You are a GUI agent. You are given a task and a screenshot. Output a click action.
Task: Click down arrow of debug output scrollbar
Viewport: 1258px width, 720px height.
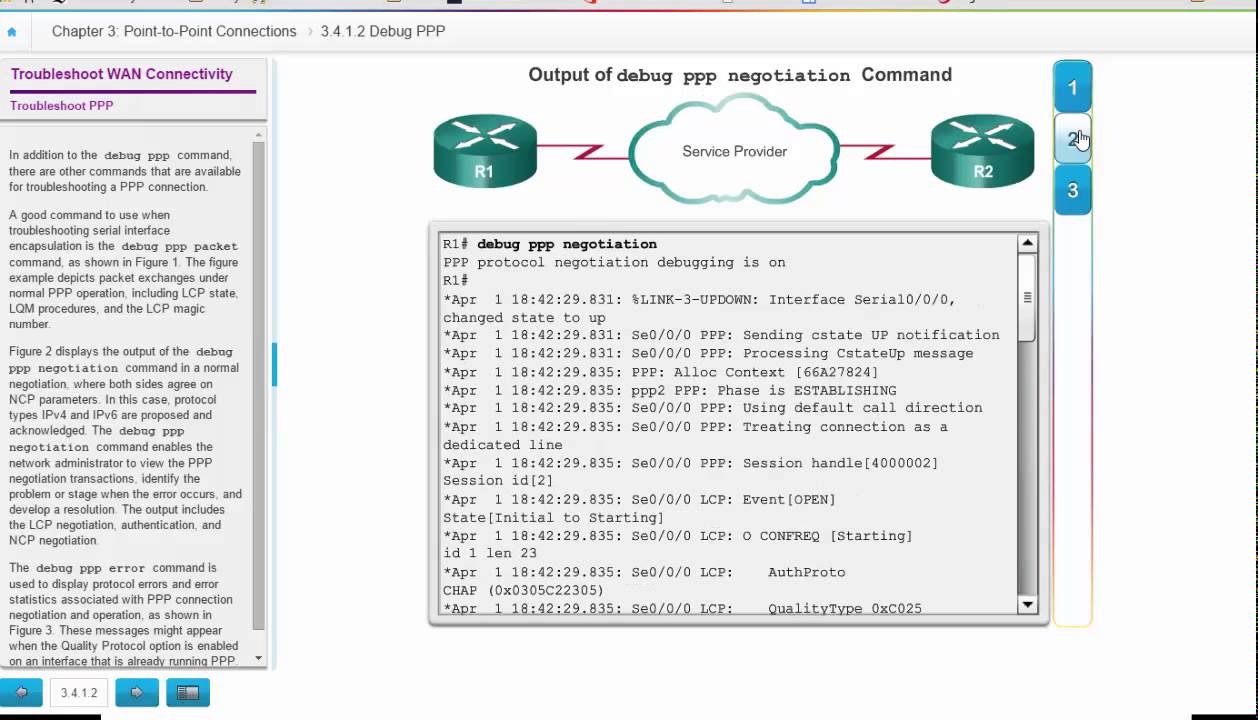[1027, 604]
